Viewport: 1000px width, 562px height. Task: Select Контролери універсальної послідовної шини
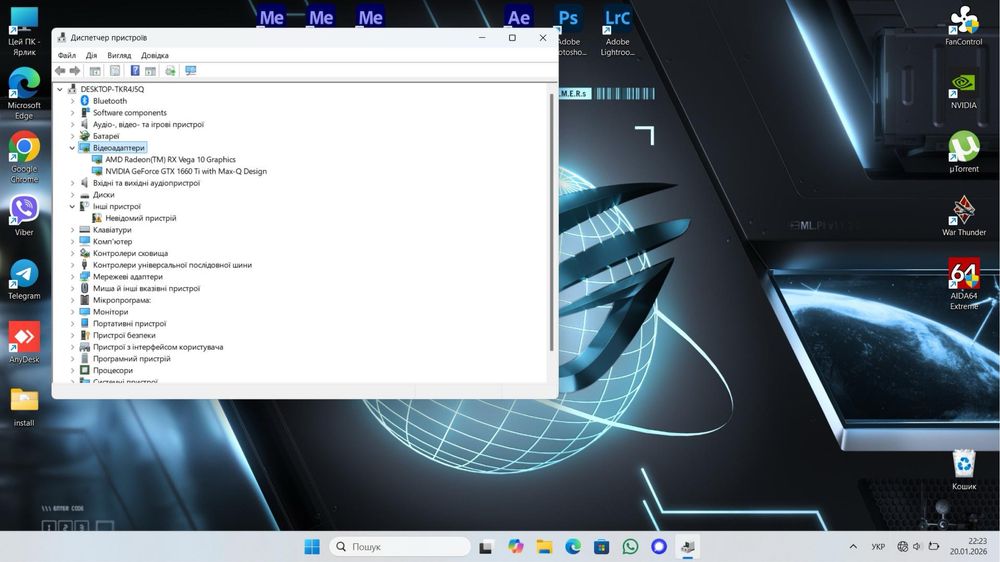pos(172,265)
